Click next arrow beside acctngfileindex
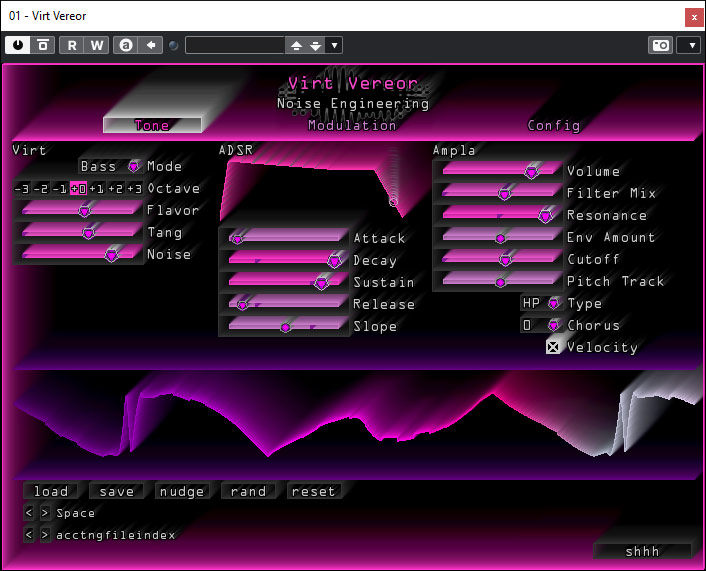706x571 pixels. tap(45, 535)
